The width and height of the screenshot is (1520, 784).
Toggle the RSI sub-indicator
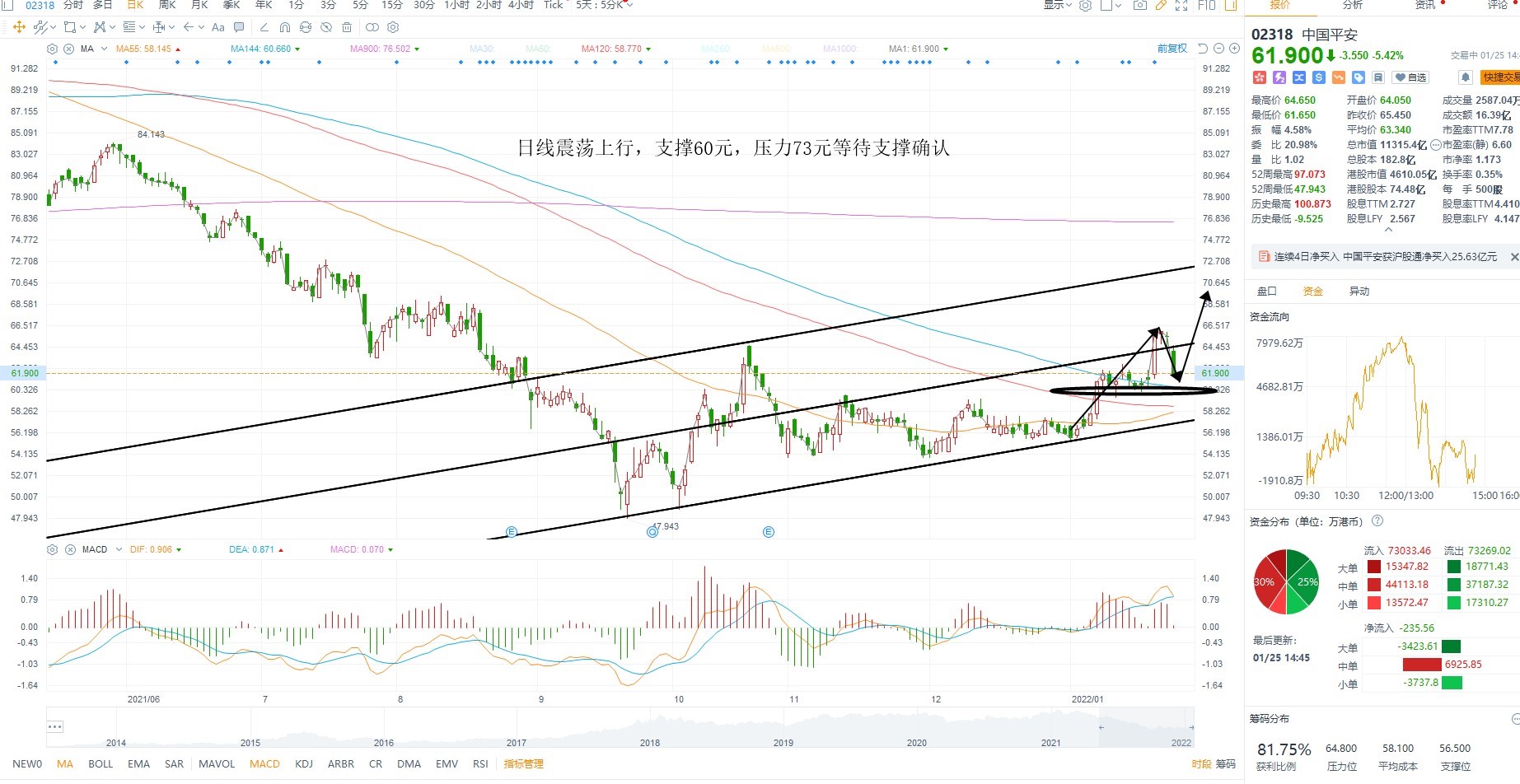(480, 764)
